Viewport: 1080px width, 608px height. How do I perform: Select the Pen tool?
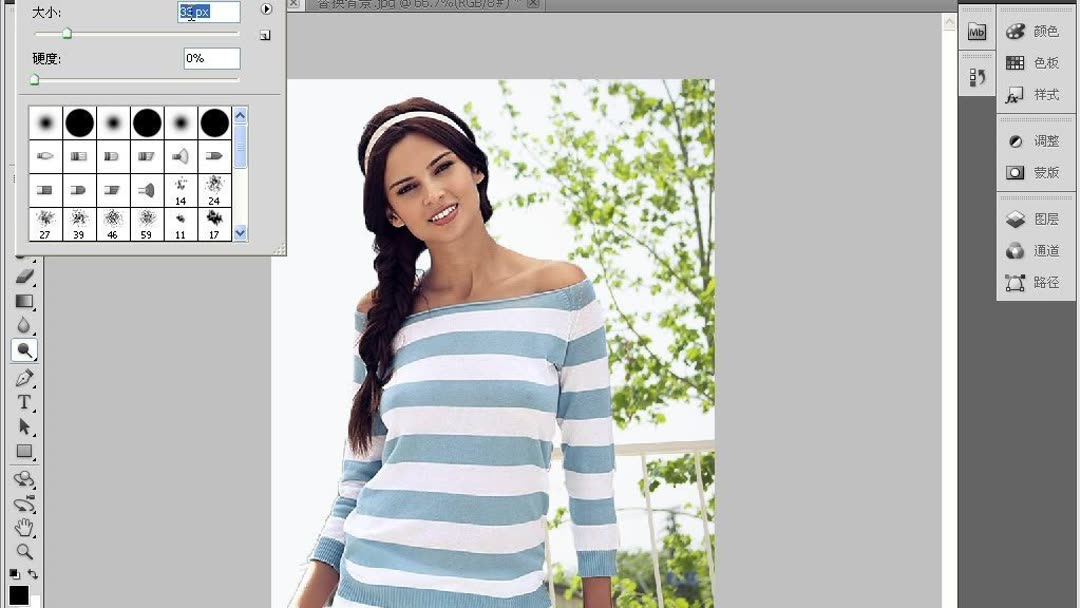pos(25,378)
